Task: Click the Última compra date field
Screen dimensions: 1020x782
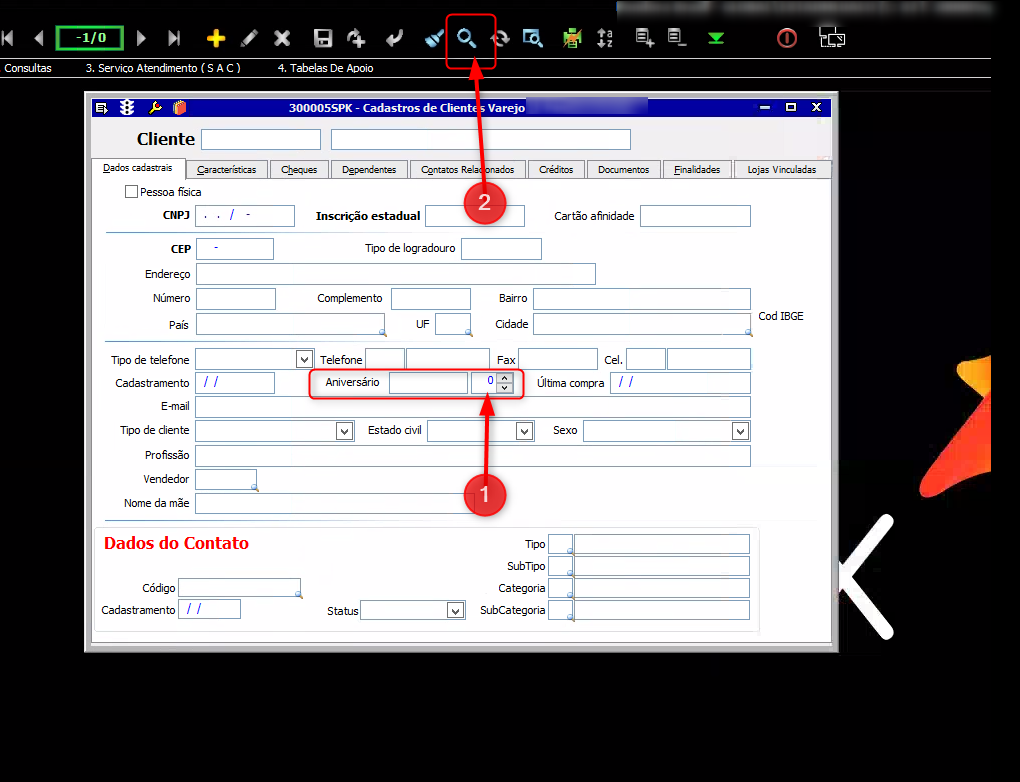Action: click(680, 383)
